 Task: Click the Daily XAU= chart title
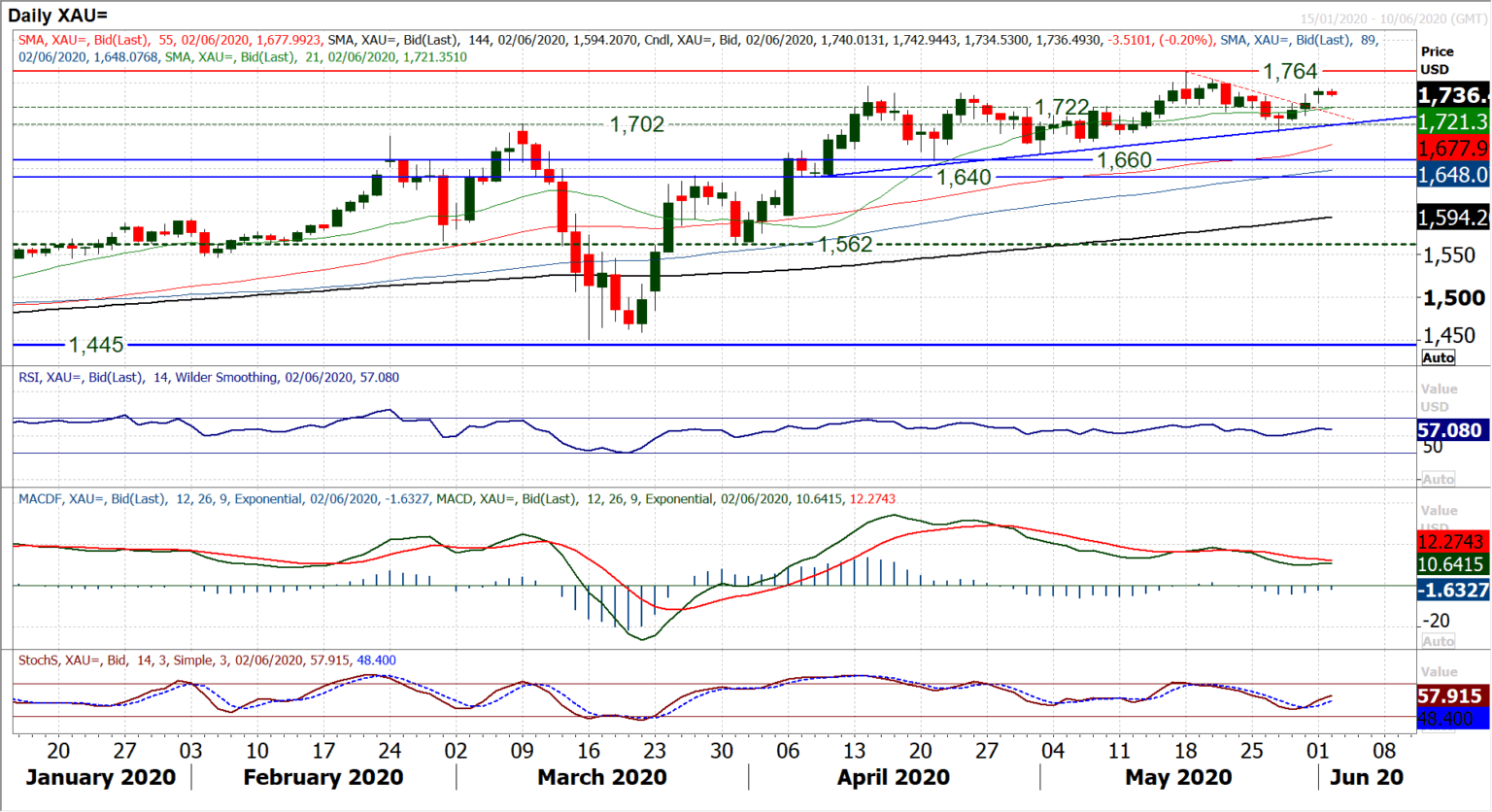tap(57, 15)
